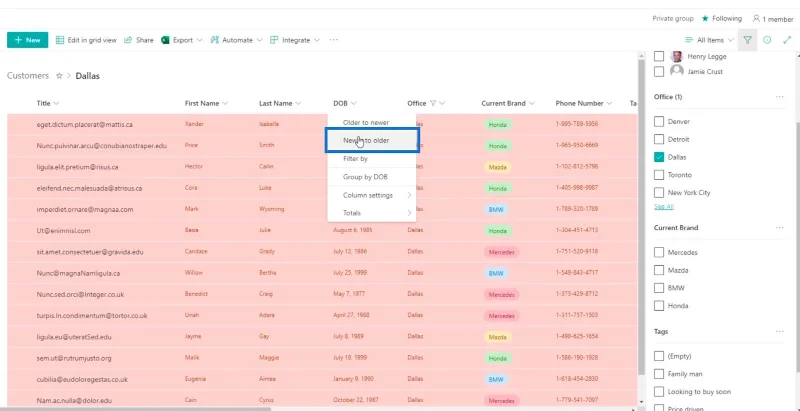
Task: Open the filters pane funnel icon
Action: (x=747, y=40)
